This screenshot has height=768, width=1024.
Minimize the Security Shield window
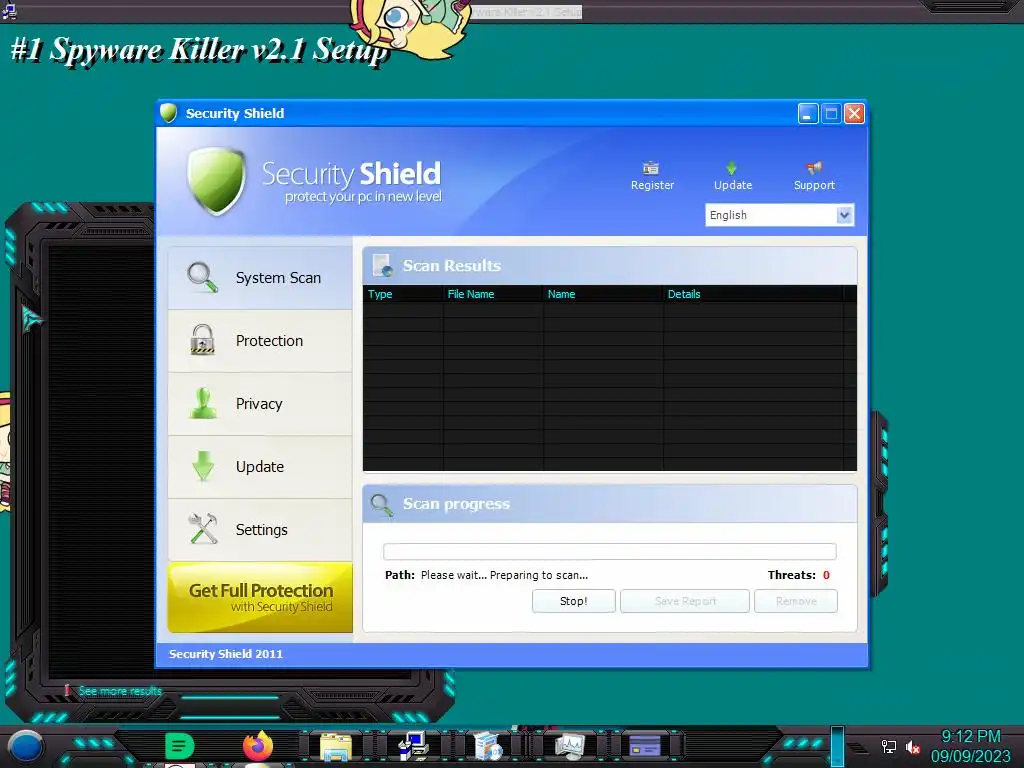click(x=808, y=114)
